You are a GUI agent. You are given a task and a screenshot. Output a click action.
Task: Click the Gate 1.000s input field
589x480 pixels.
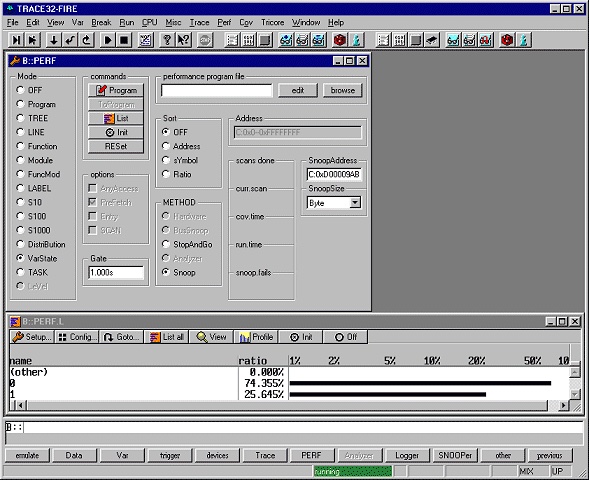pyautogui.click(x=116, y=272)
